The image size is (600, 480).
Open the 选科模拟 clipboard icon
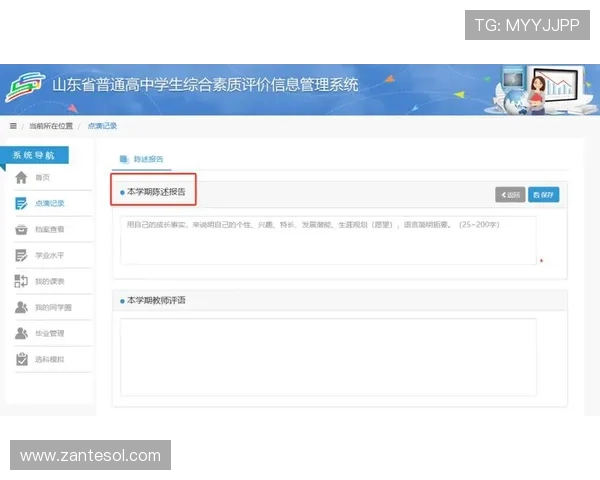click(x=22, y=359)
